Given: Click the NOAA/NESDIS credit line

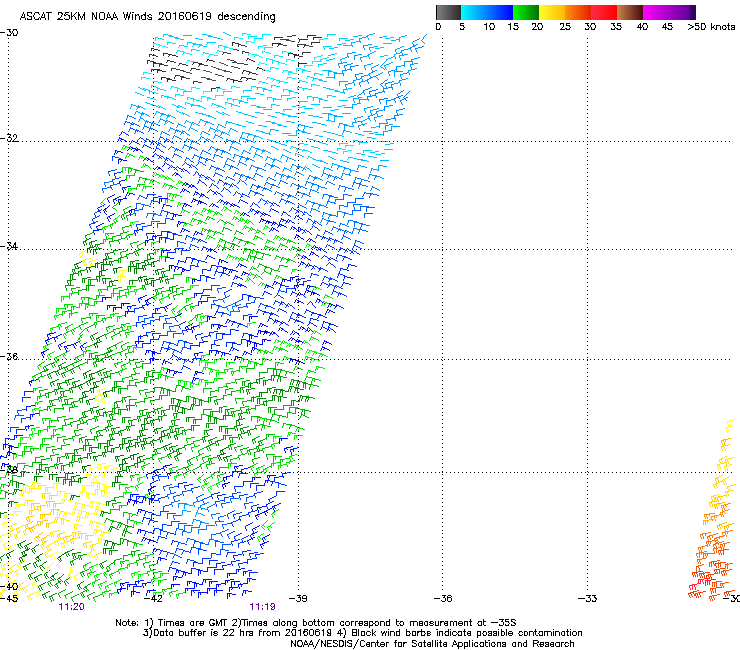Looking at the screenshot, I should point(432,644).
